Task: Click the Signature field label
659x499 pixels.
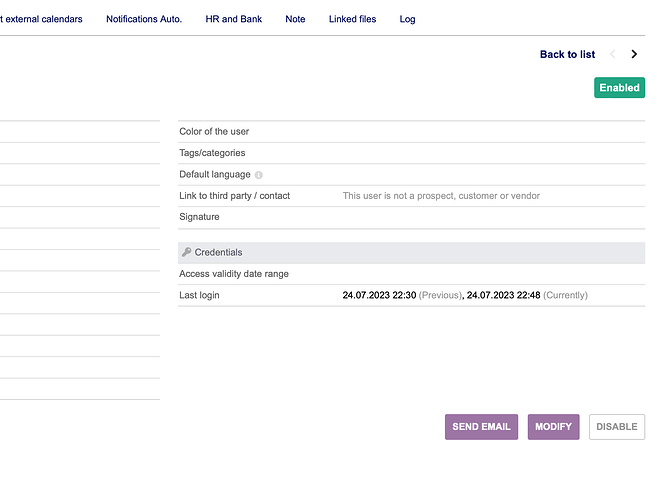Action: click(199, 217)
